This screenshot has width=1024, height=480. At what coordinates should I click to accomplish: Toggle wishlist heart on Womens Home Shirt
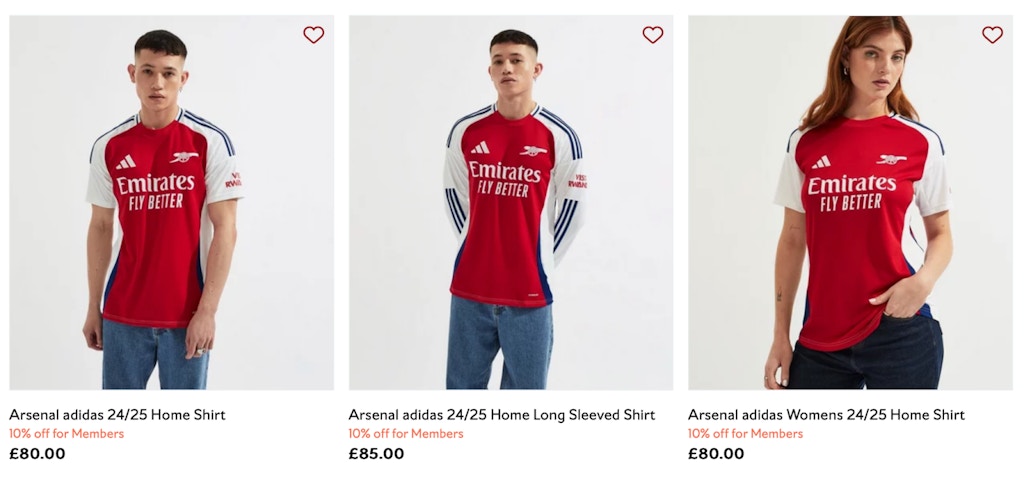(x=992, y=35)
